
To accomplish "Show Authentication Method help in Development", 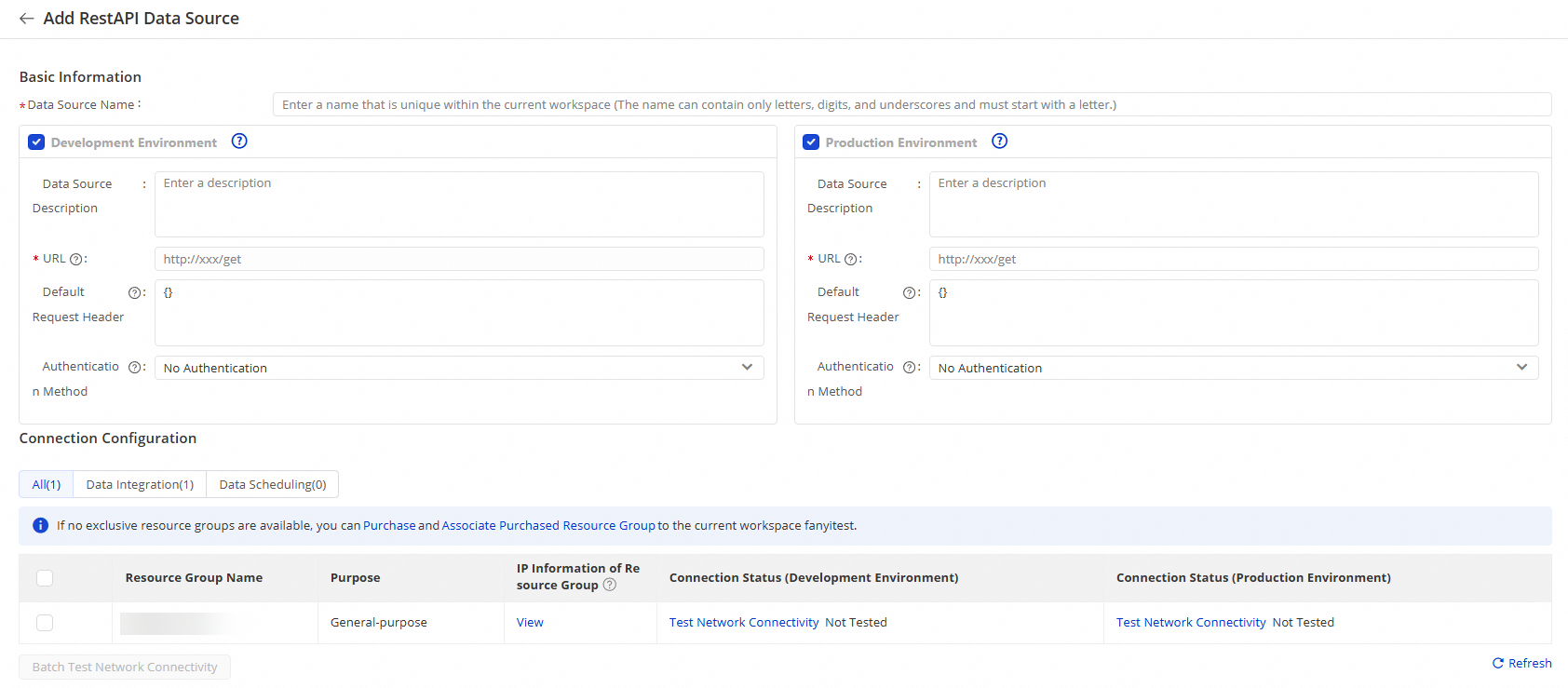I will (135, 368).
